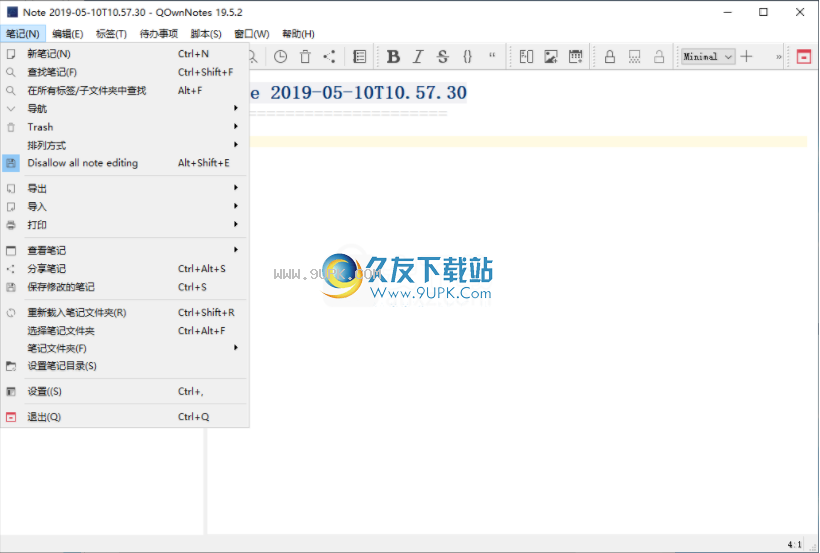Expand the 导入 submenu
Viewport: 820px width, 553px height.
(125, 207)
